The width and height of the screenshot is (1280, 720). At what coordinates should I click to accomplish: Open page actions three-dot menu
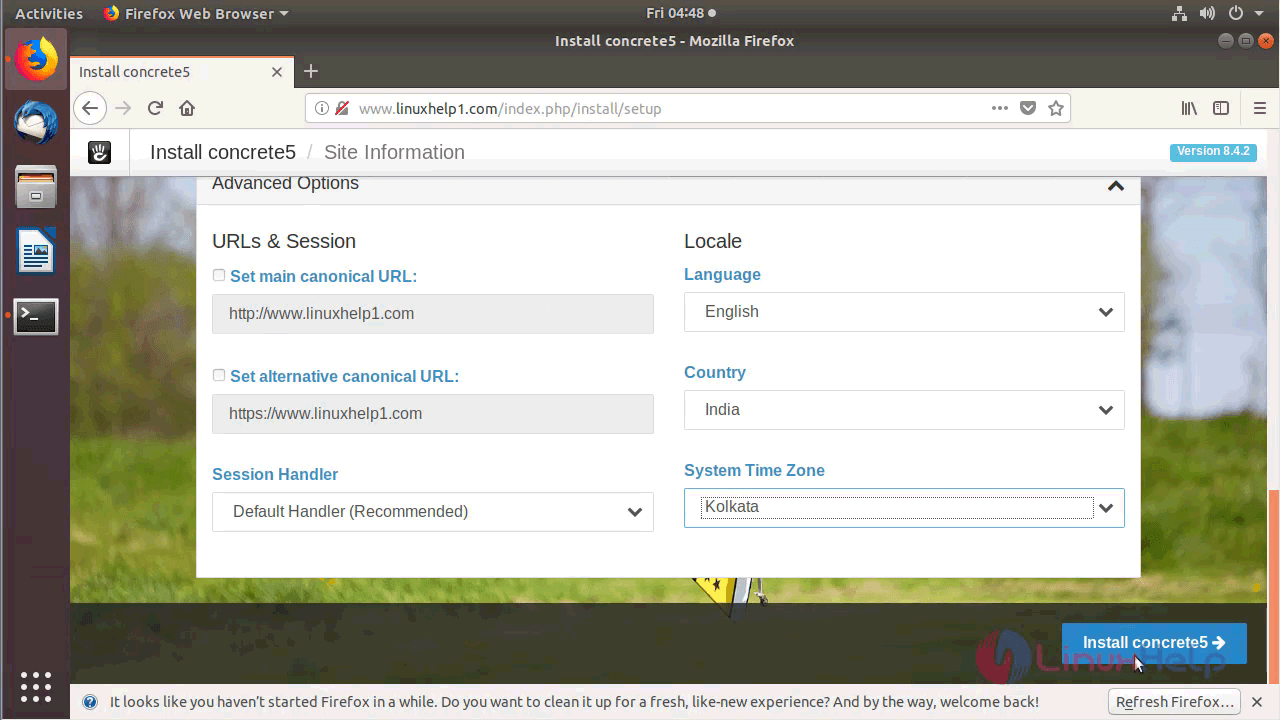click(x=1000, y=108)
